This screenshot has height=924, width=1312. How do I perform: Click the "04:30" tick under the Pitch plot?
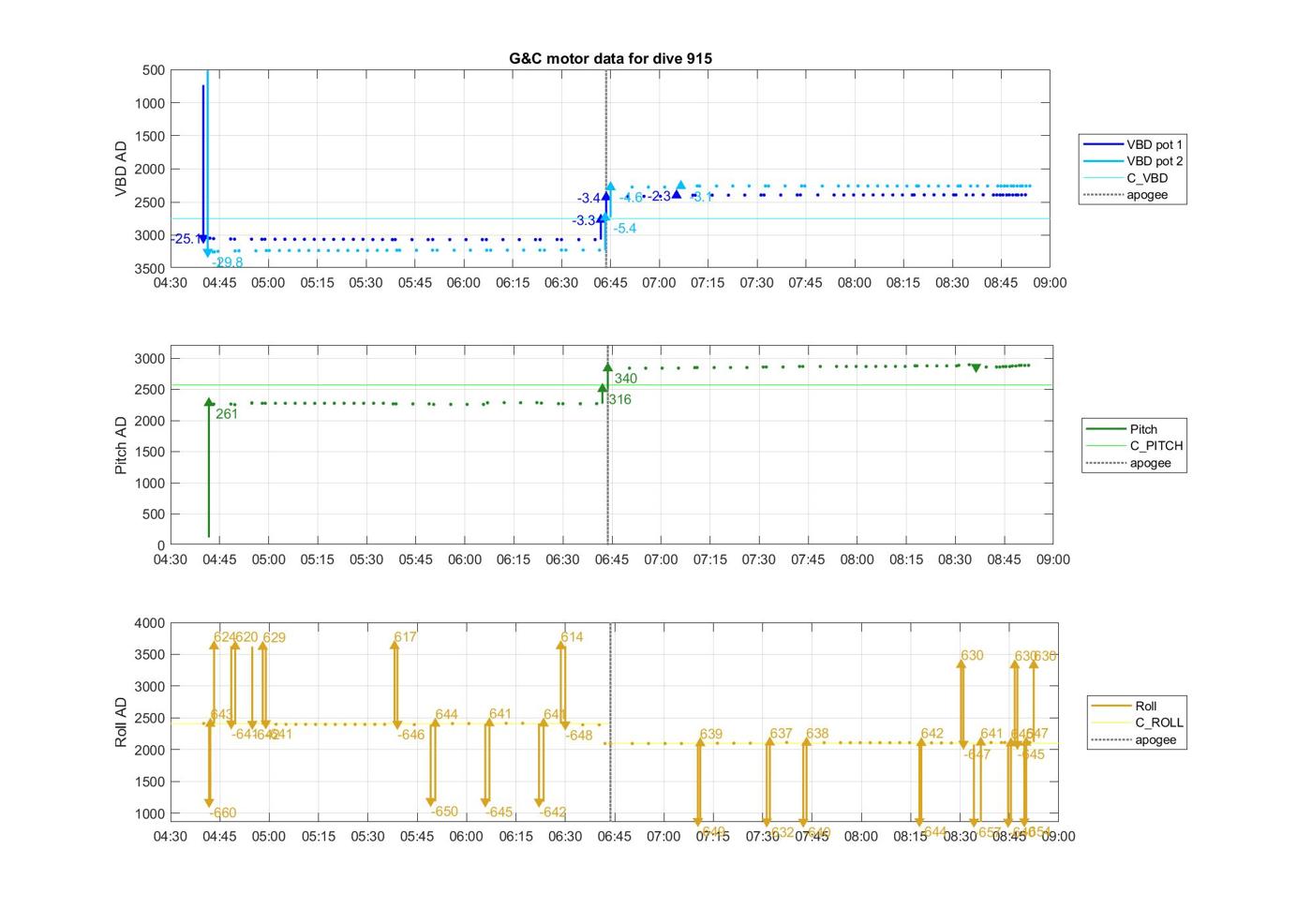tap(171, 559)
